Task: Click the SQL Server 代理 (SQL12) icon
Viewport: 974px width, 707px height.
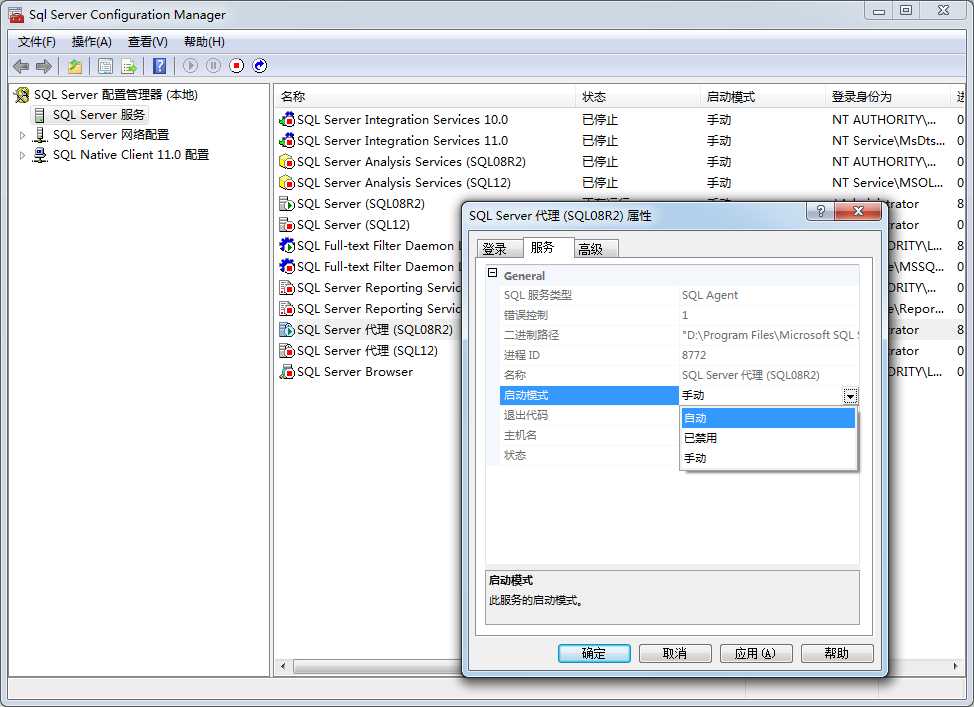Action: (286, 351)
